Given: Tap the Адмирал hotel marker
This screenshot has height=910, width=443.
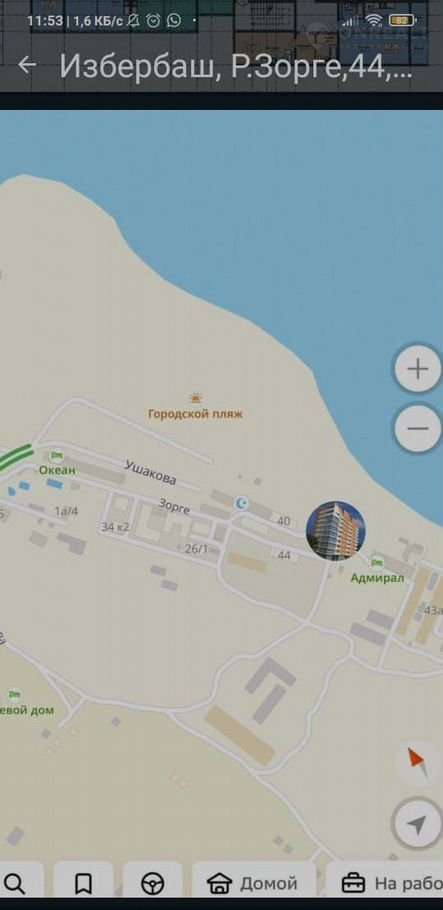Looking at the screenshot, I should click(377, 562).
